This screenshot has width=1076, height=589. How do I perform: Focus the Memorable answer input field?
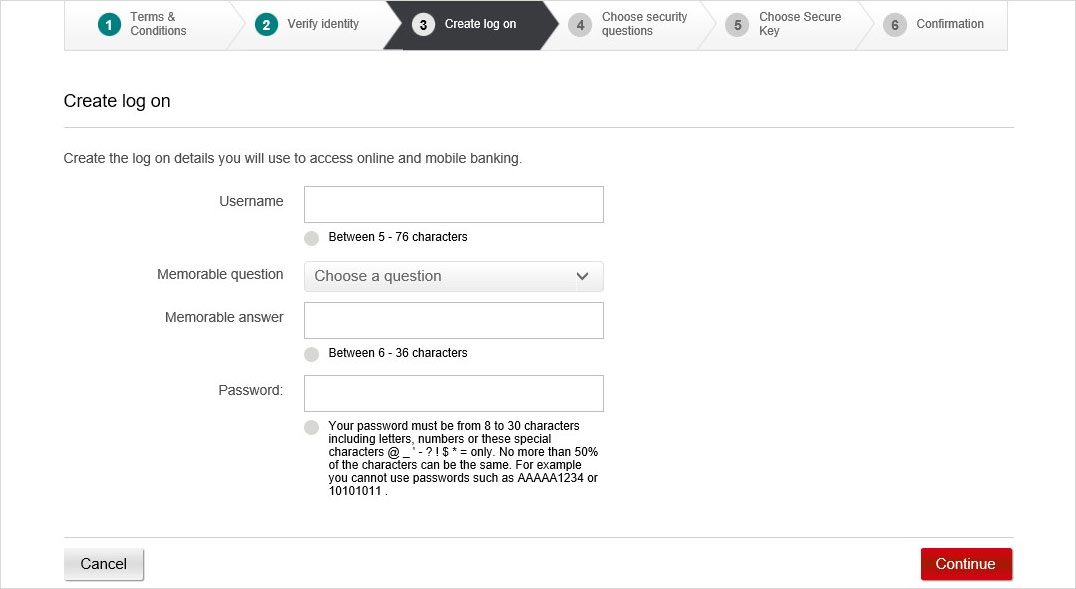[454, 321]
